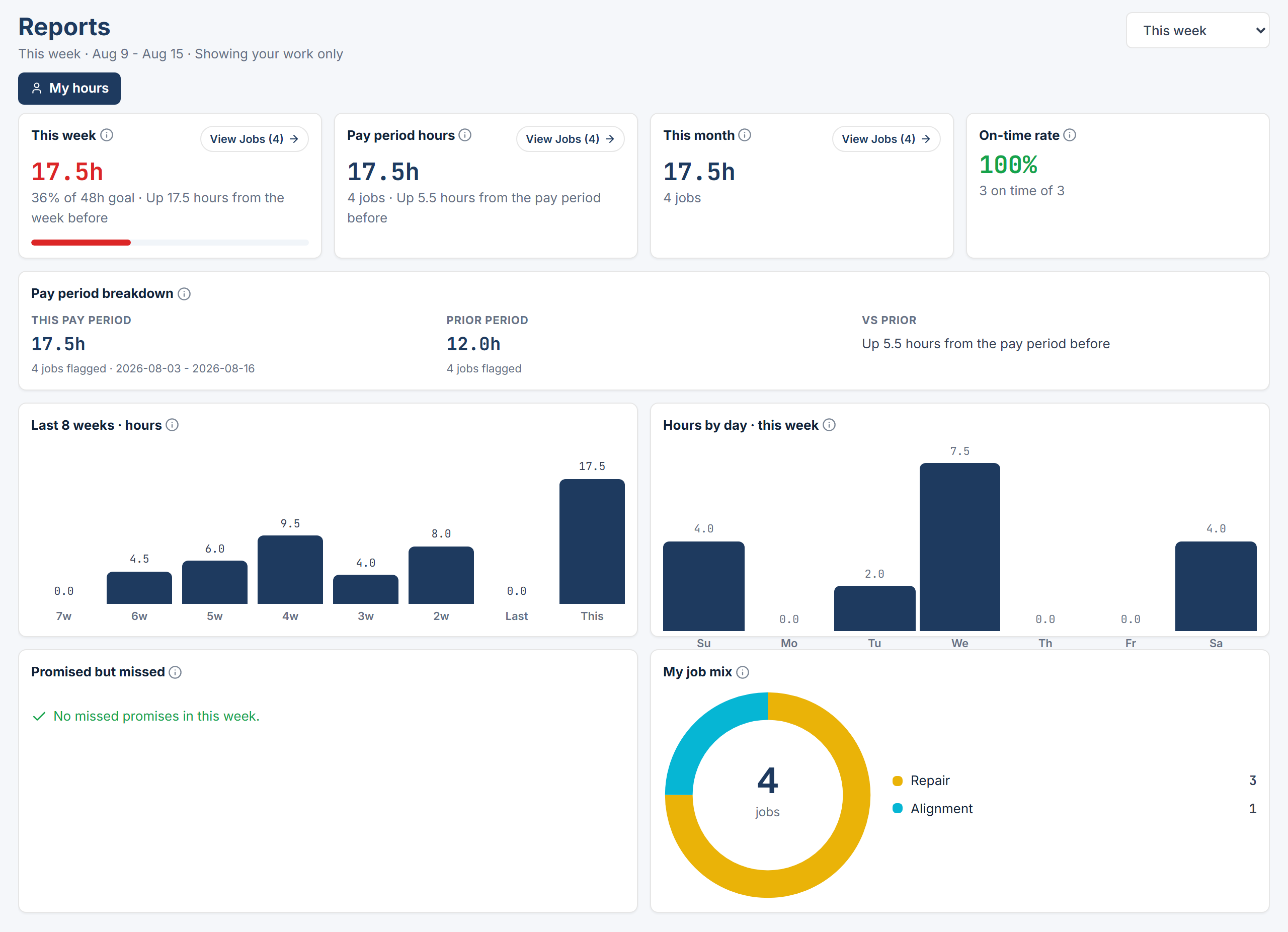This screenshot has width=1288, height=932.
Task: Click the 4 jobs count in donut center
Action: click(x=768, y=781)
